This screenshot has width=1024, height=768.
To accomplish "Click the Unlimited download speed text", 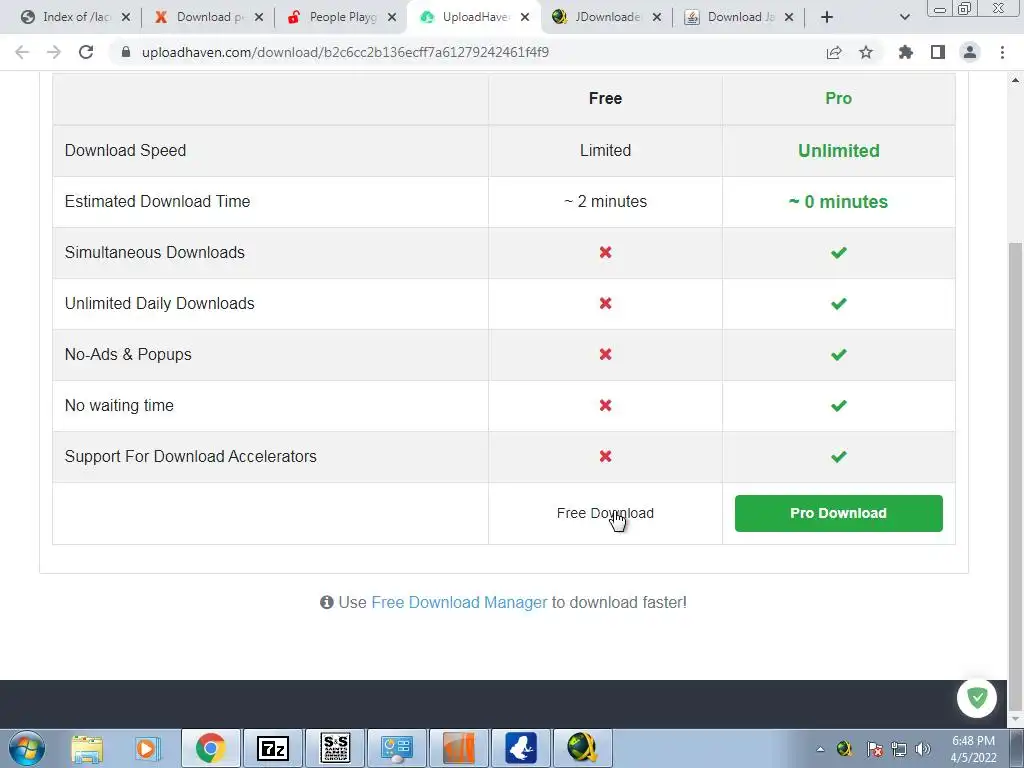I will coord(839,151).
